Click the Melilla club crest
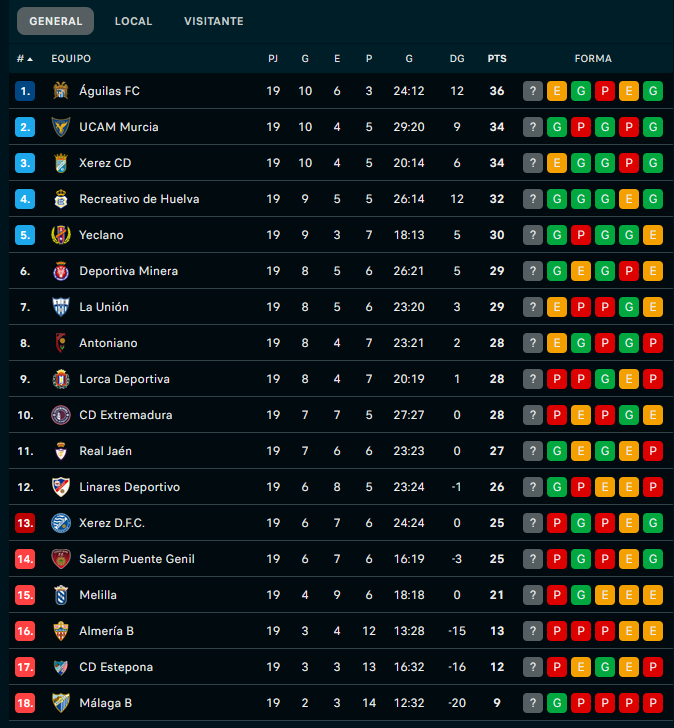 click(60, 595)
